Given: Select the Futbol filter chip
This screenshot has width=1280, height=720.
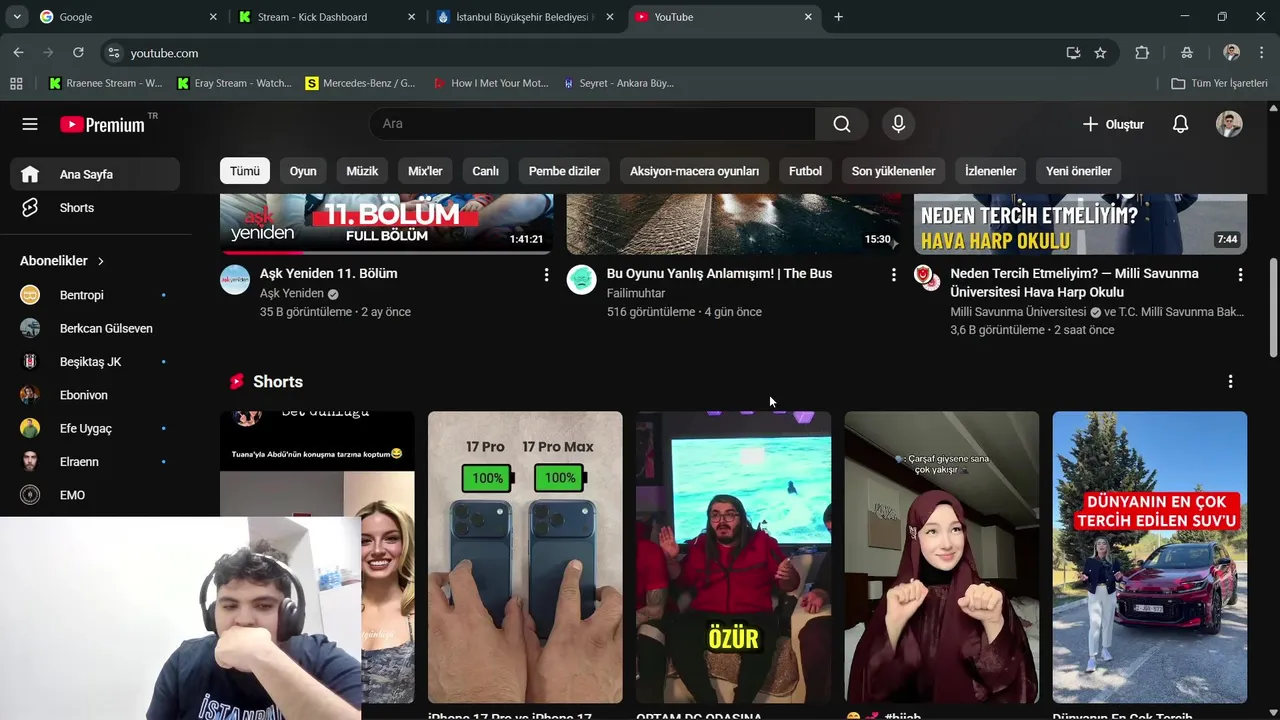Looking at the screenshot, I should pyautogui.click(x=805, y=171).
